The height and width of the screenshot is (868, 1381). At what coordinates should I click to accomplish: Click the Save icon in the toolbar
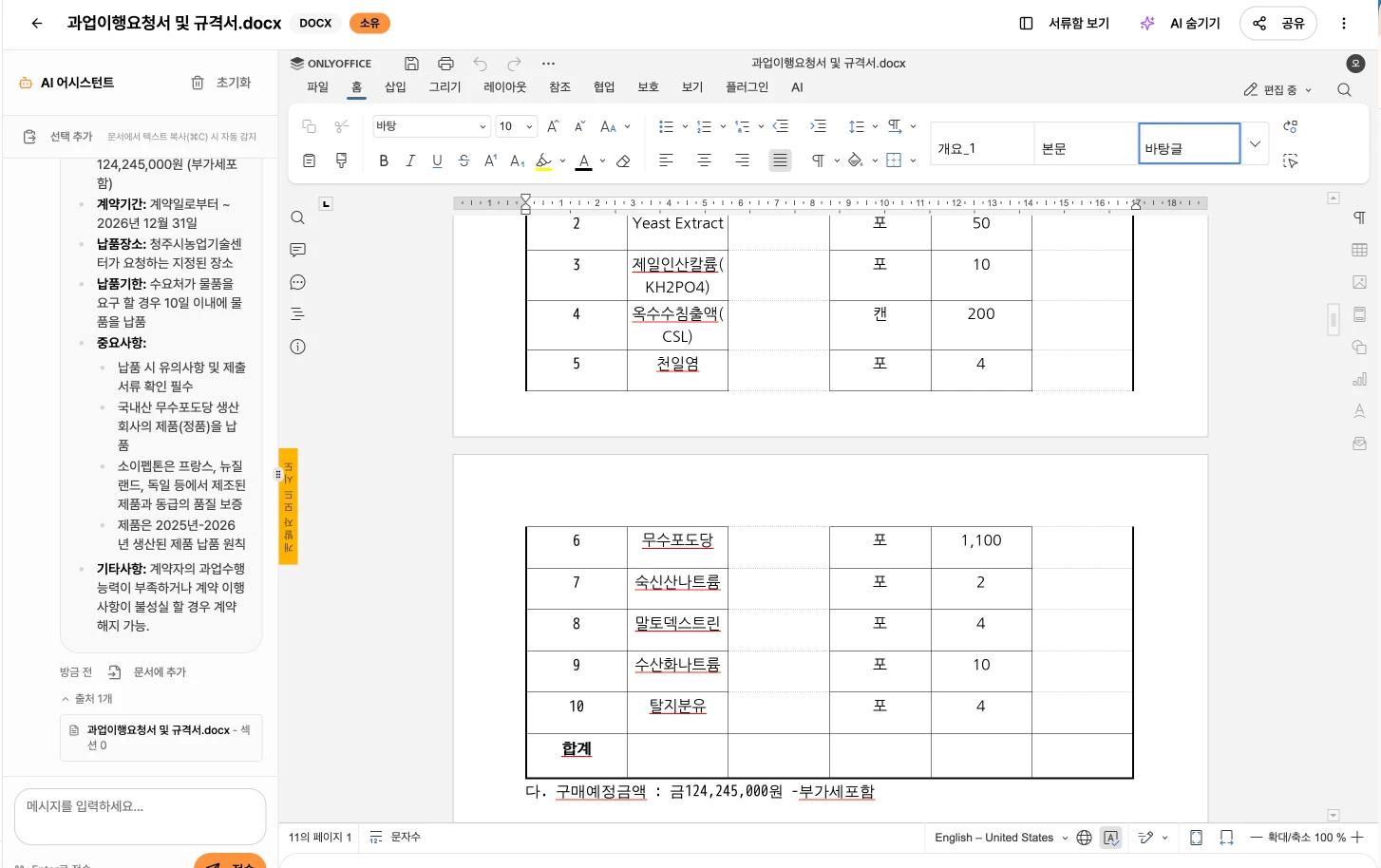411,64
